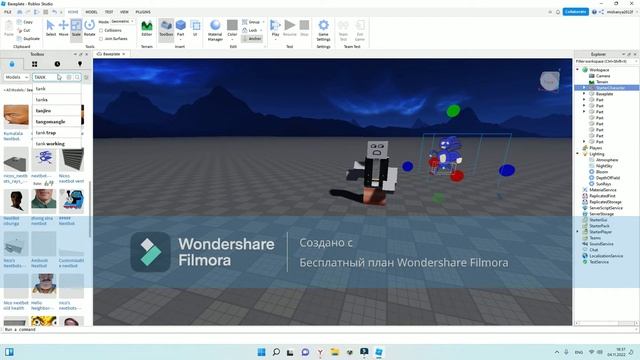Undo the last action in quick access bar
The width and height of the screenshot is (640, 360).
54,12
